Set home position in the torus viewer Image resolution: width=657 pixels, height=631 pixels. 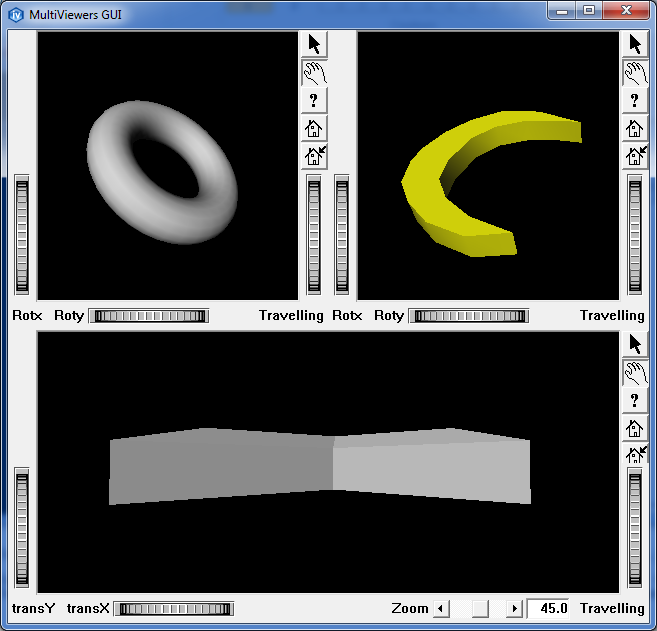(x=314, y=156)
